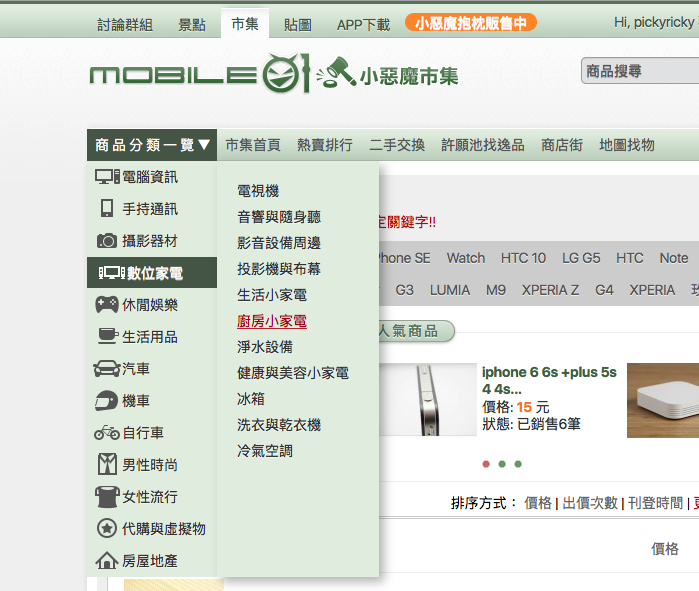Sort listings by 價格

[538, 503]
